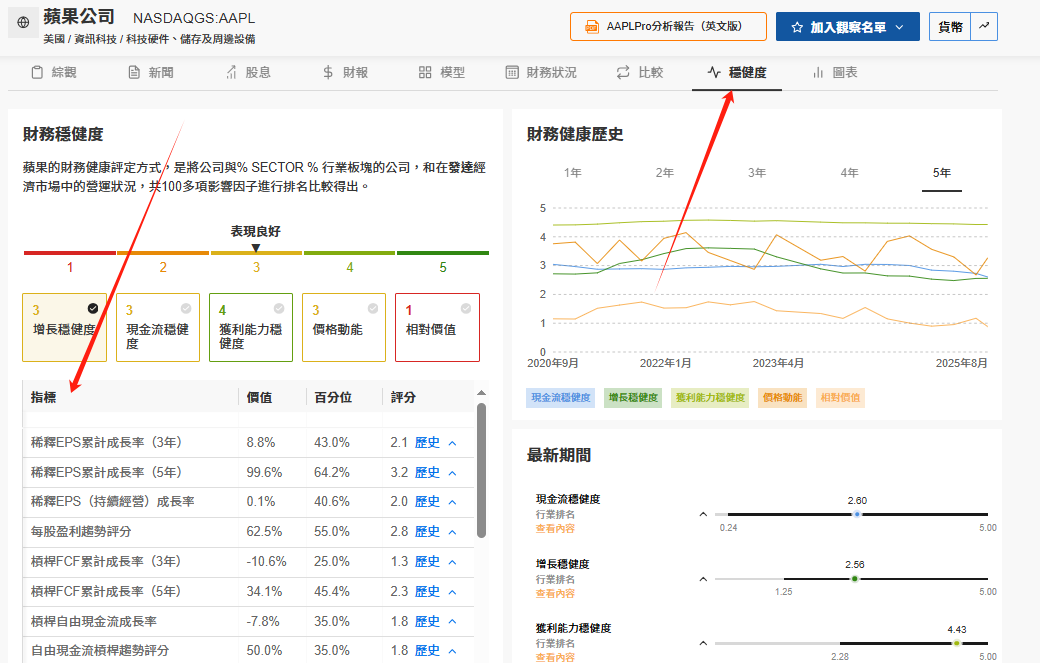
Task: Collapse row 稀釋EPS累計成長率（3年） chevron
Action: 452,444
